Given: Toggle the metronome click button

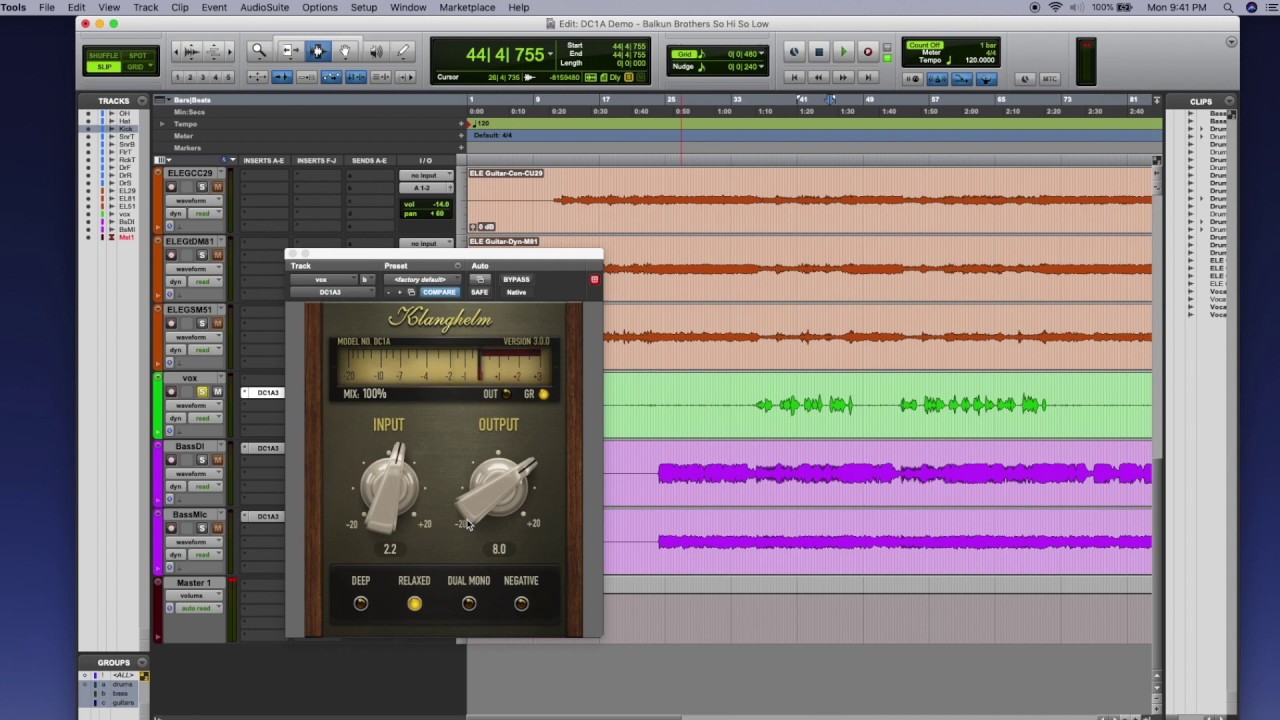Looking at the screenshot, I should click(x=938, y=79).
